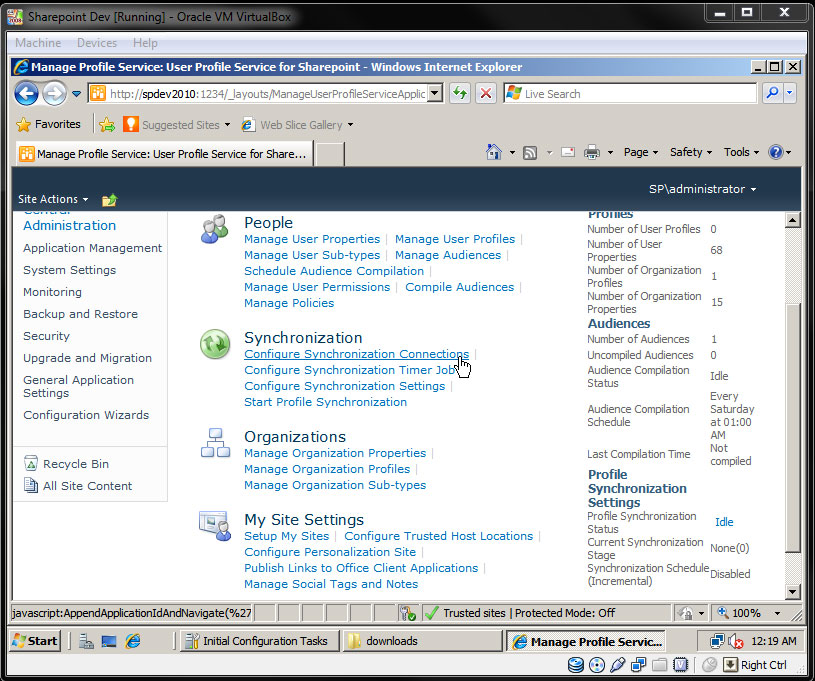815x681 pixels.
Task: Click Idle profile synchronization status link
Action: 724,522
